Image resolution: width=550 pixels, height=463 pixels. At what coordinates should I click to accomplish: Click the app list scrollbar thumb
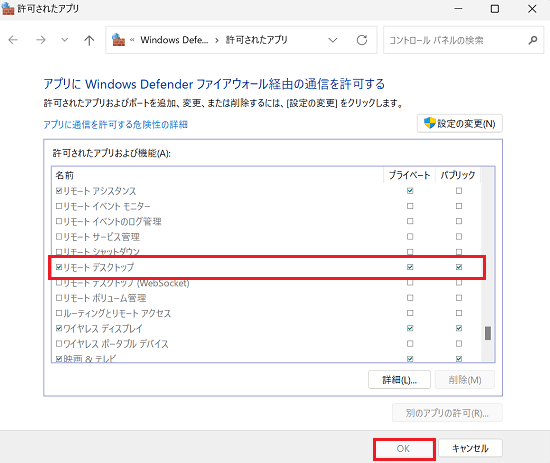pos(488,333)
